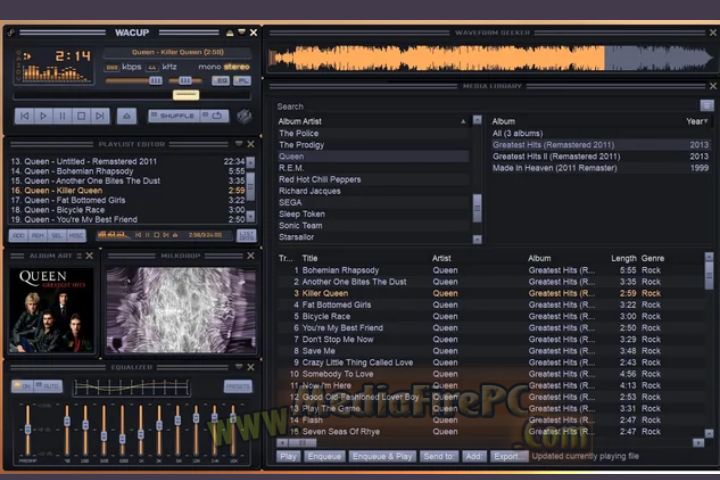Click the volume slider handle
Viewport: 720px width, 480px height.
click(x=156, y=81)
